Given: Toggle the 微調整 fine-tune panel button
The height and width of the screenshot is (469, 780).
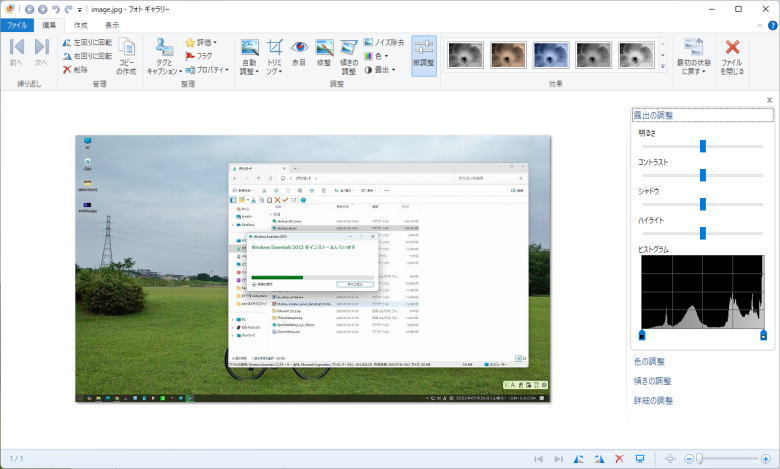Looking at the screenshot, I should pyautogui.click(x=423, y=56).
